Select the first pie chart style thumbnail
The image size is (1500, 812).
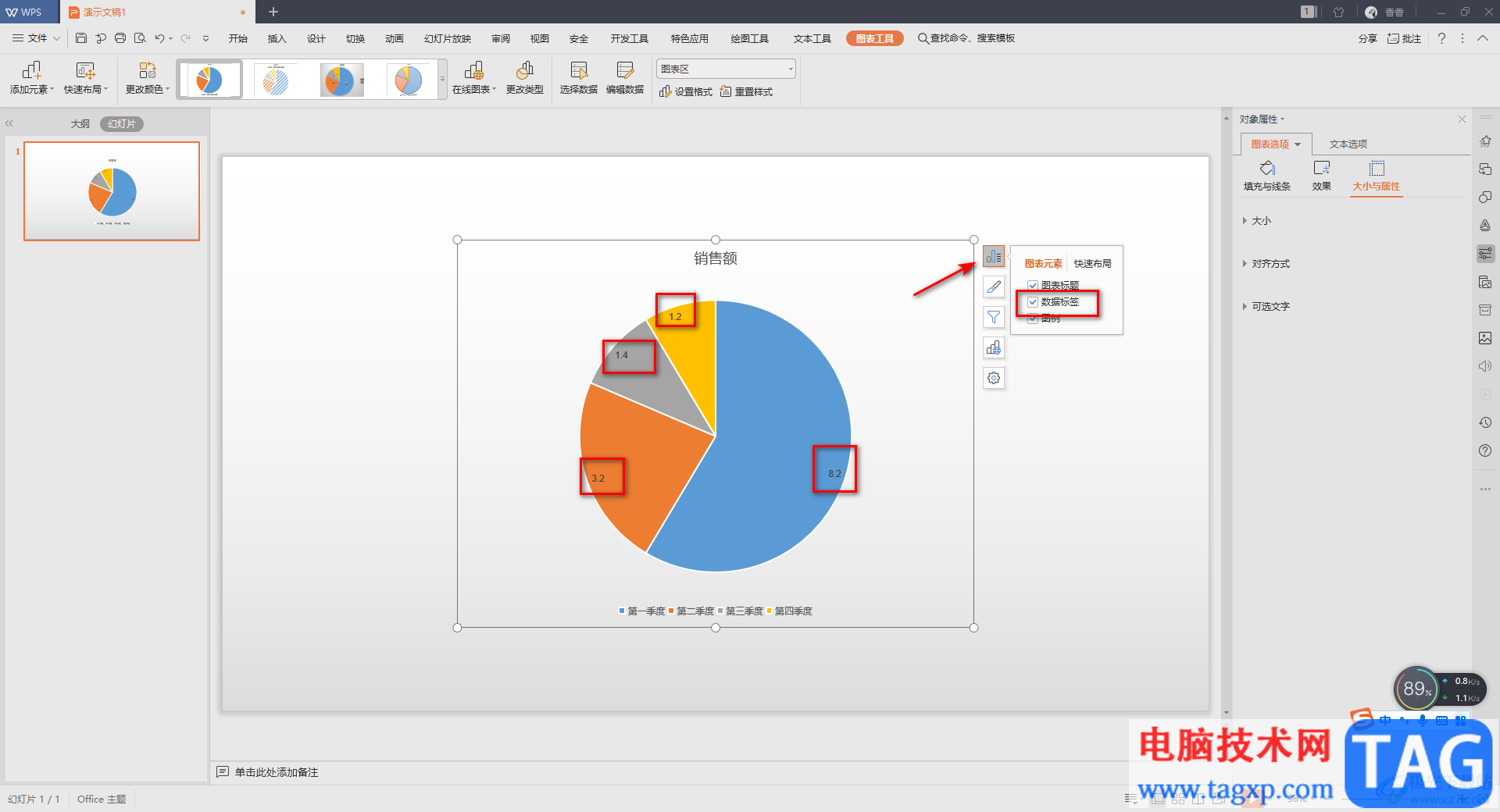(x=209, y=80)
